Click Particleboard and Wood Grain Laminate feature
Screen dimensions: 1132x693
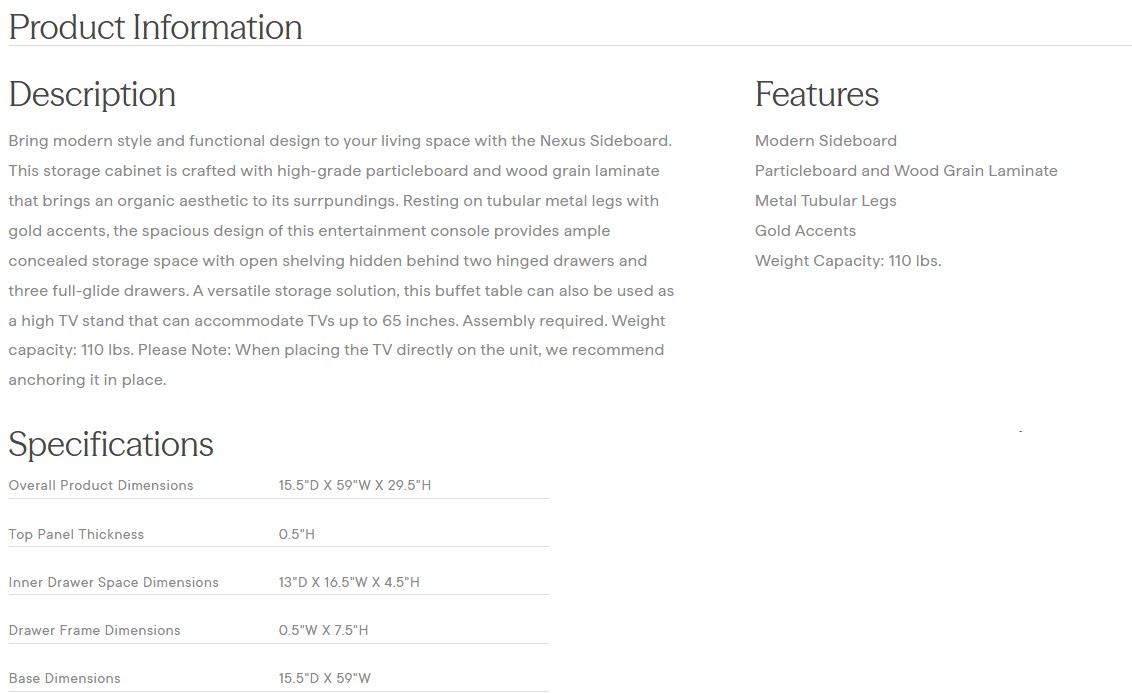pos(905,171)
